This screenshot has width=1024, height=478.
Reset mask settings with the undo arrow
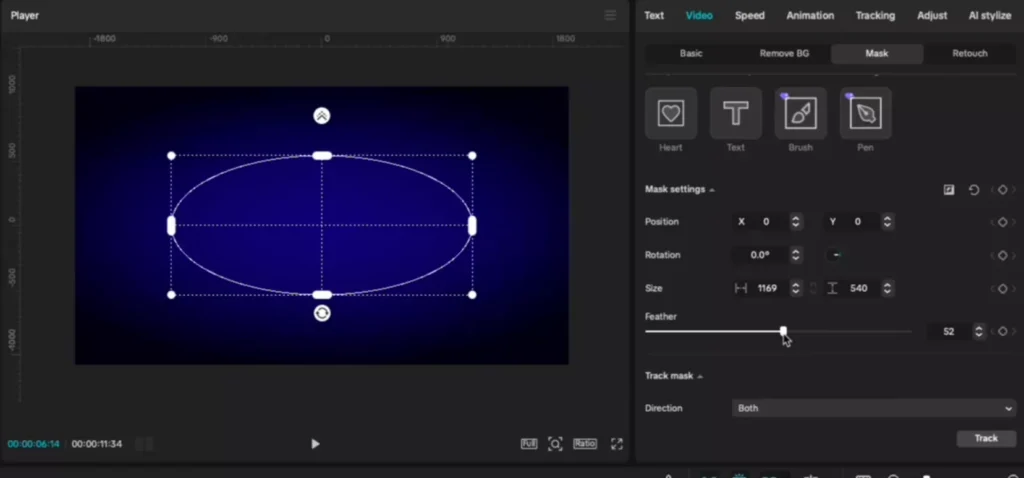974,190
